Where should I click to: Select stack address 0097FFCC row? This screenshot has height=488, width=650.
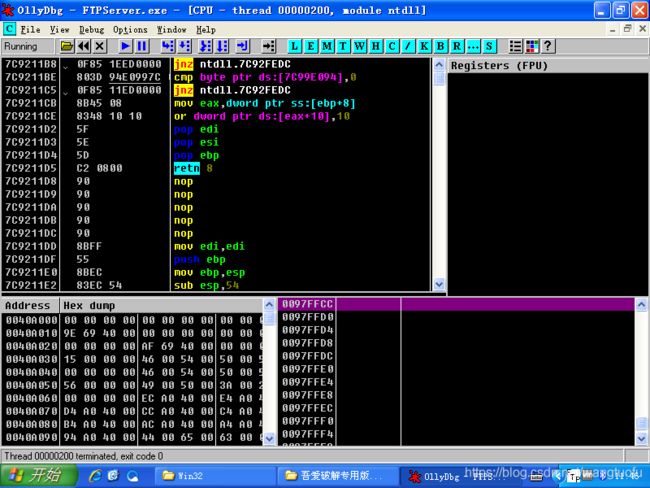click(x=456, y=304)
